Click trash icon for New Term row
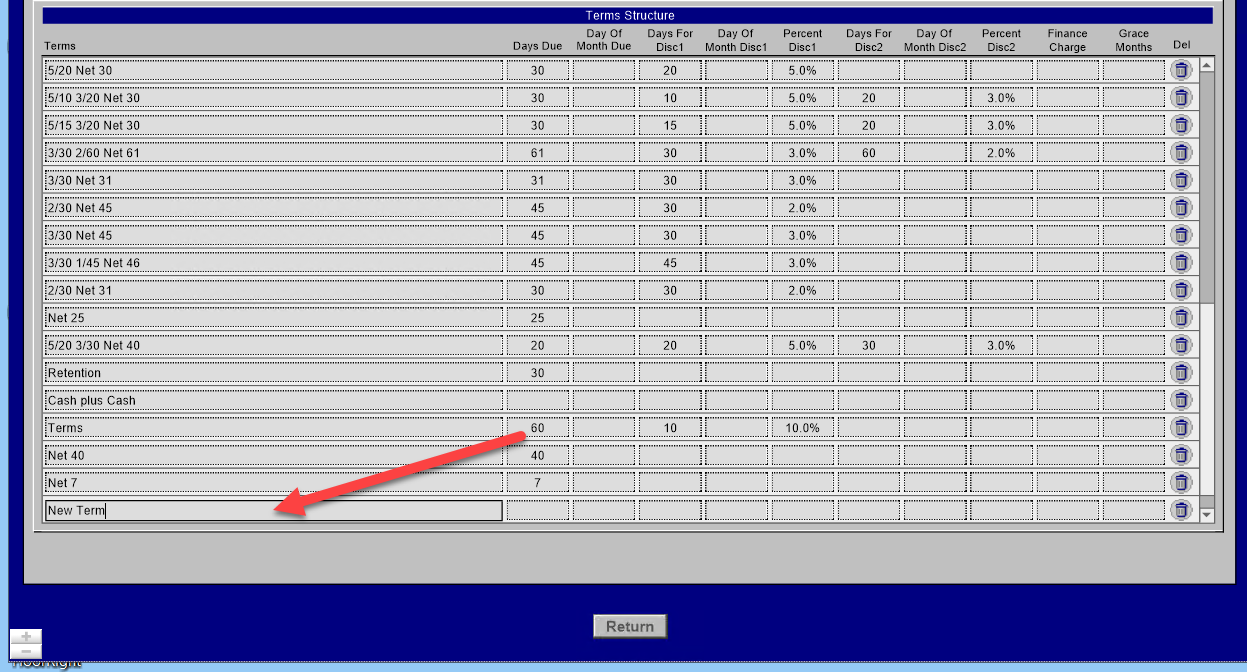 tap(1181, 510)
